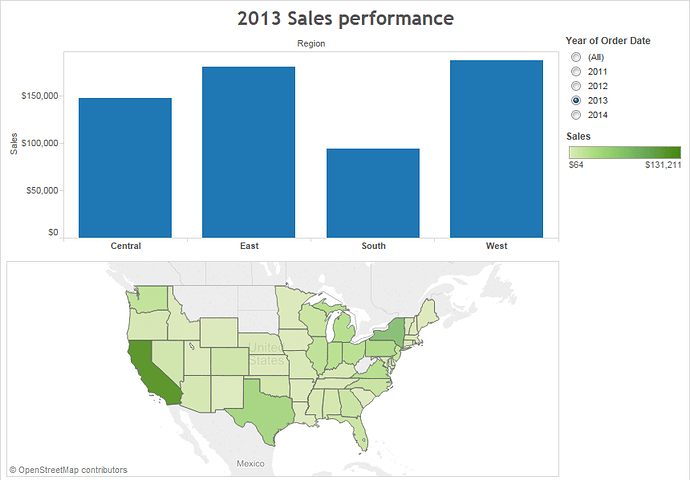
Task: Click the Sales axis label
Action: point(14,143)
